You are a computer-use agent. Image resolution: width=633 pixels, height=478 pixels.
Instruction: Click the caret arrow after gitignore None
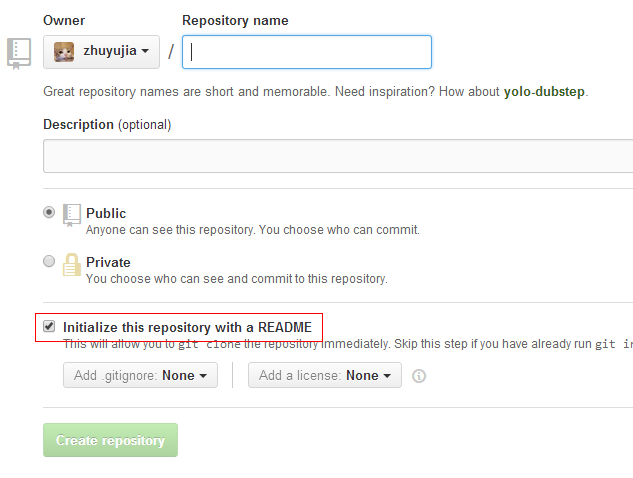(203, 376)
